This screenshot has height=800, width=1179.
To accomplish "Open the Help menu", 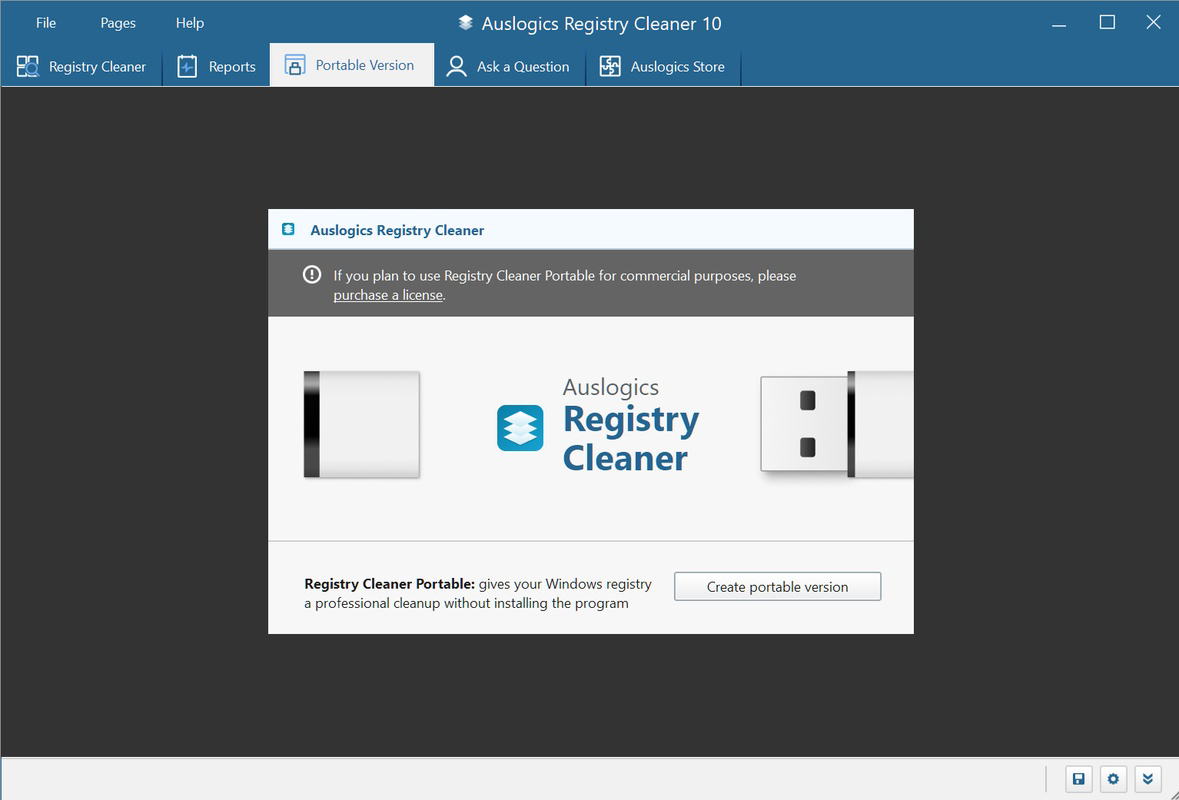I will (189, 23).
